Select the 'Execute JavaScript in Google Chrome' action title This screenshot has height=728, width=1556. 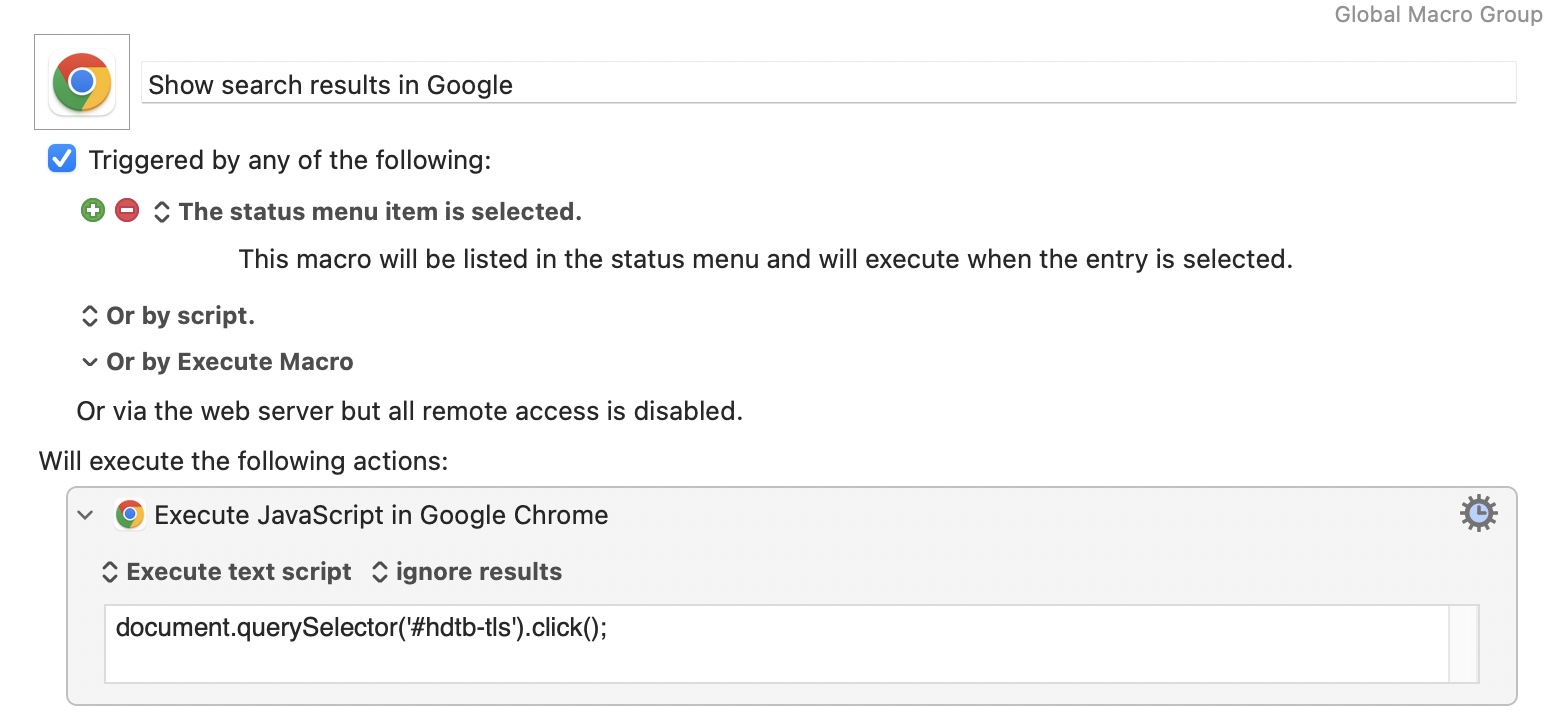[381, 515]
